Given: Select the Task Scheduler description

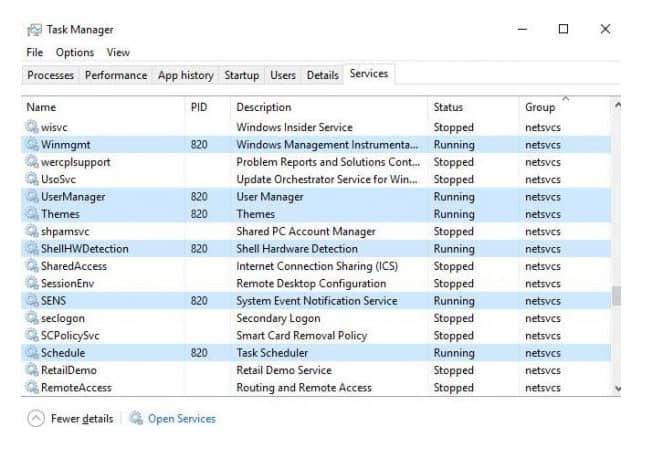Looking at the screenshot, I should [272, 353].
